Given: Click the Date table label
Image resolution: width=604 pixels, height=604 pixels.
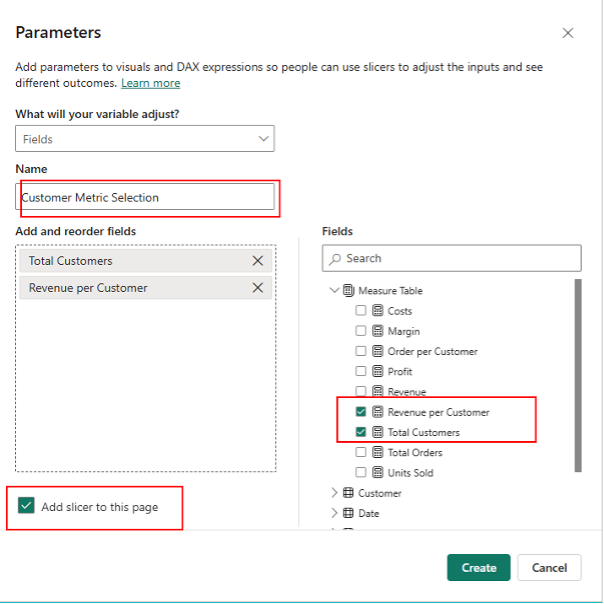Looking at the screenshot, I should (x=369, y=513).
